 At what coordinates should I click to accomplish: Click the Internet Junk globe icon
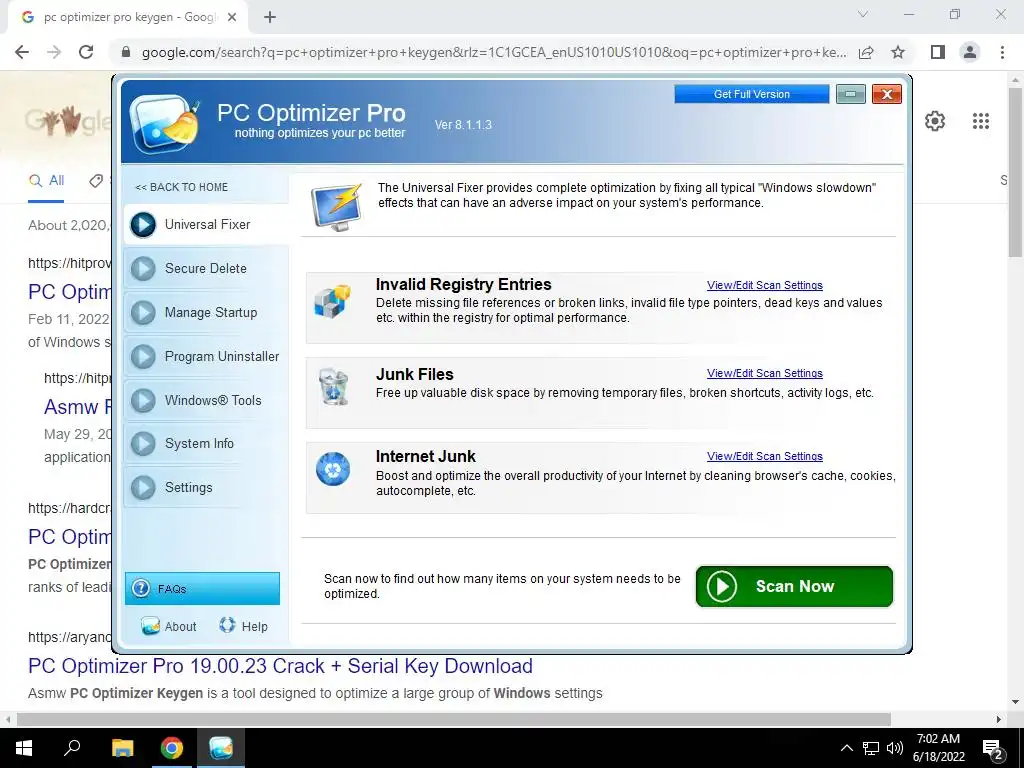click(x=333, y=469)
